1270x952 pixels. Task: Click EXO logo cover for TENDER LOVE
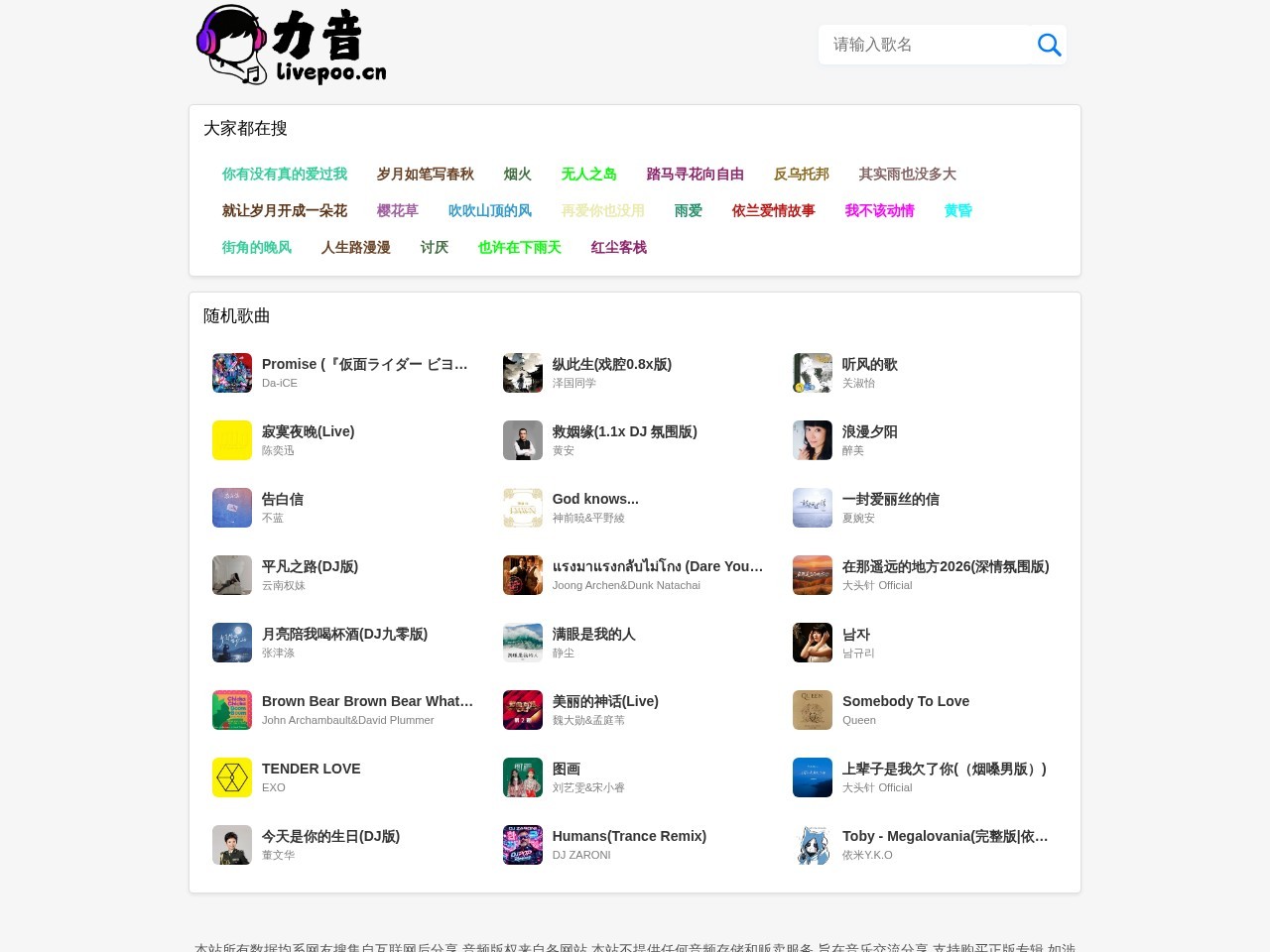point(232,777)
